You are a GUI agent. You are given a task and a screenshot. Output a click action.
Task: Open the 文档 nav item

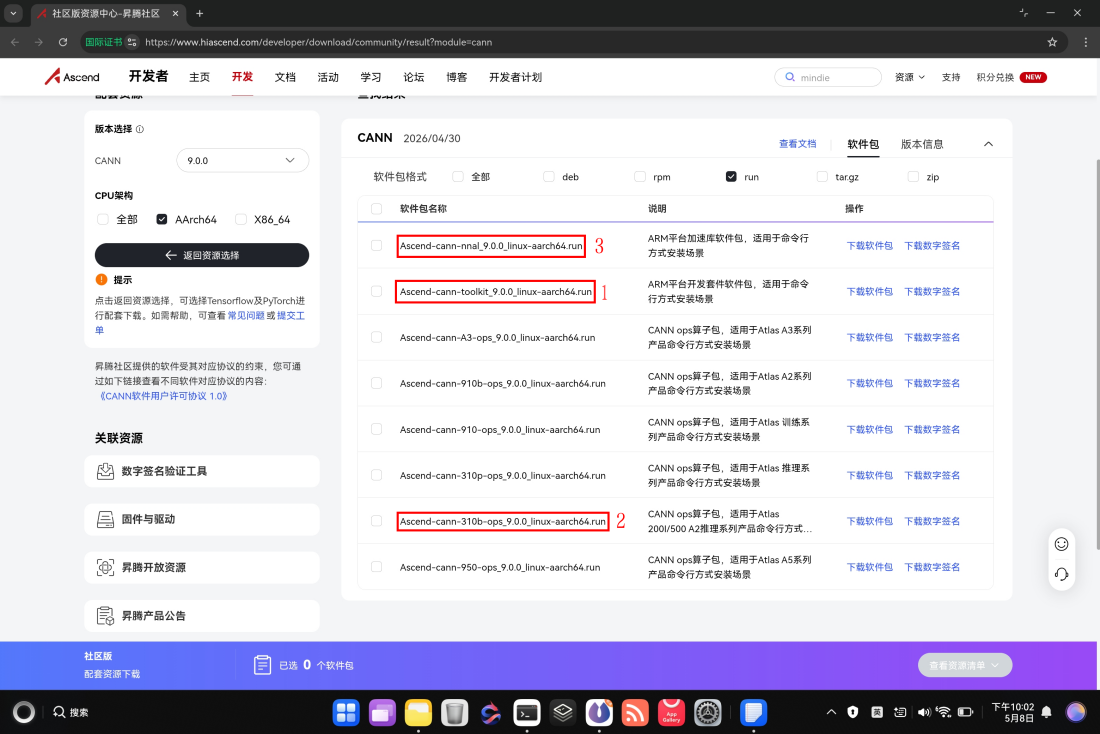(285, 77)
